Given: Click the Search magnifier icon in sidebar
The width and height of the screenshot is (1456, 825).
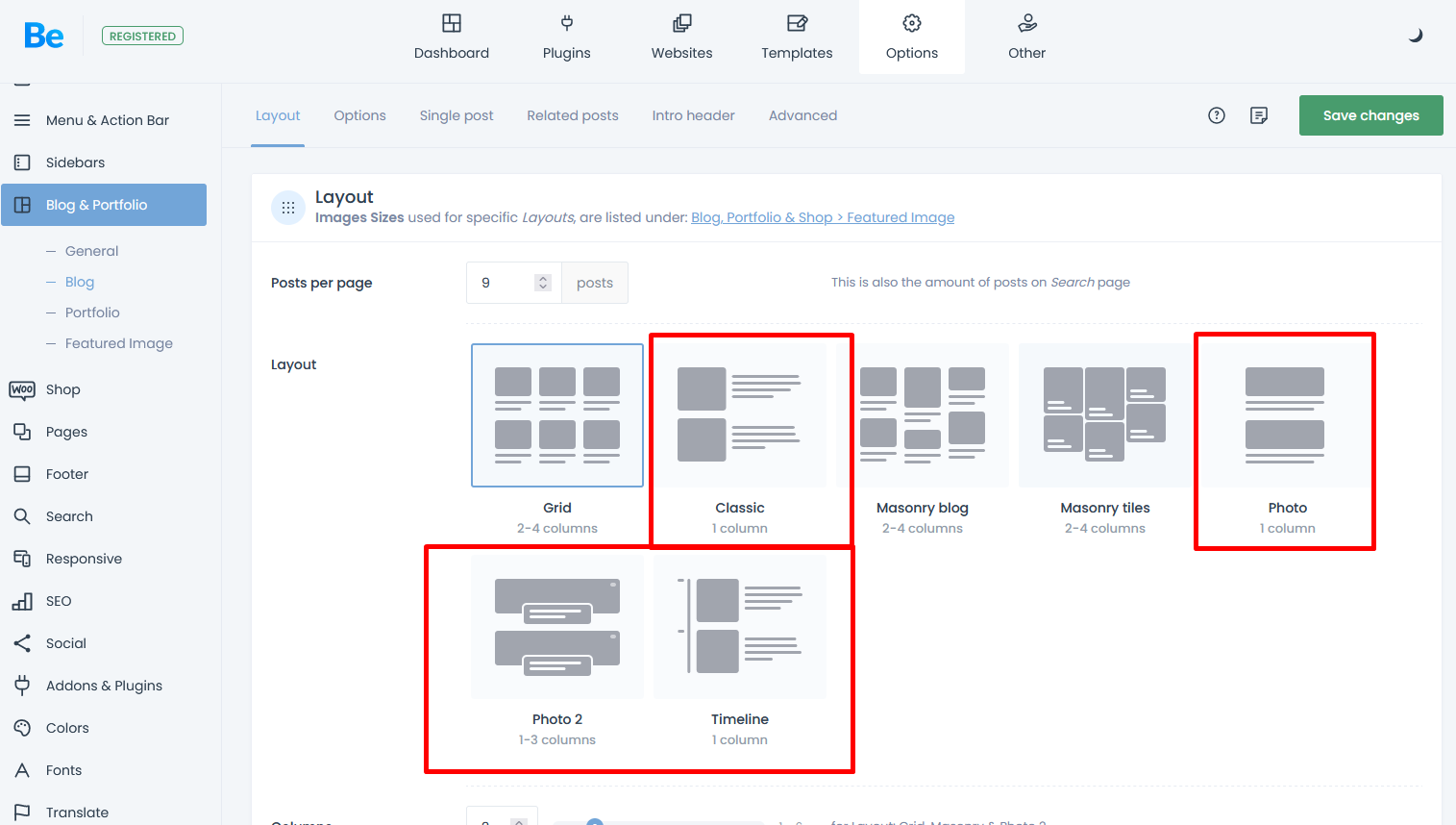Looking at the screenshot, I should 22,516.
